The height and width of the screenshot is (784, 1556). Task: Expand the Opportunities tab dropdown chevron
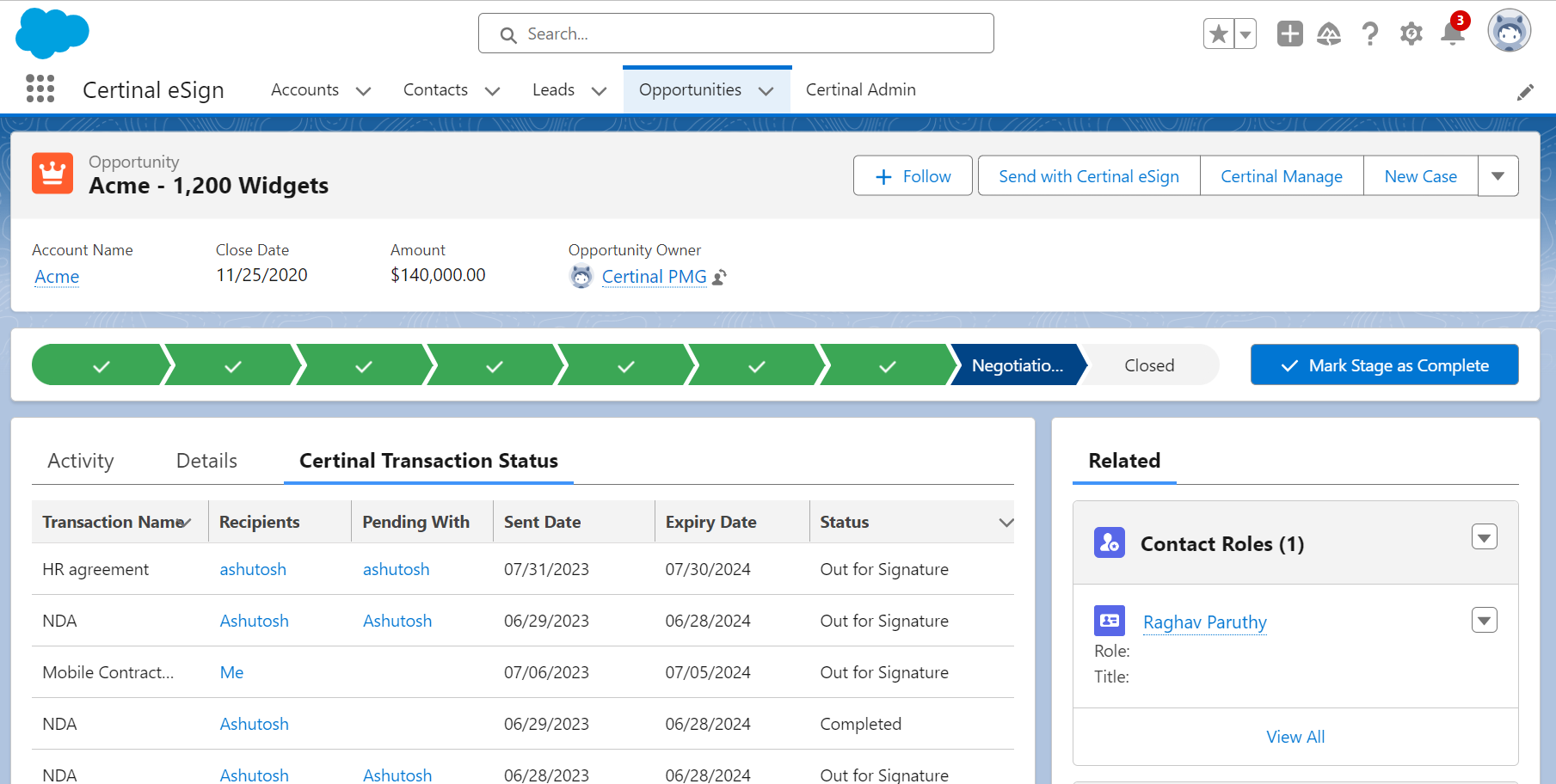coord(766,91)
